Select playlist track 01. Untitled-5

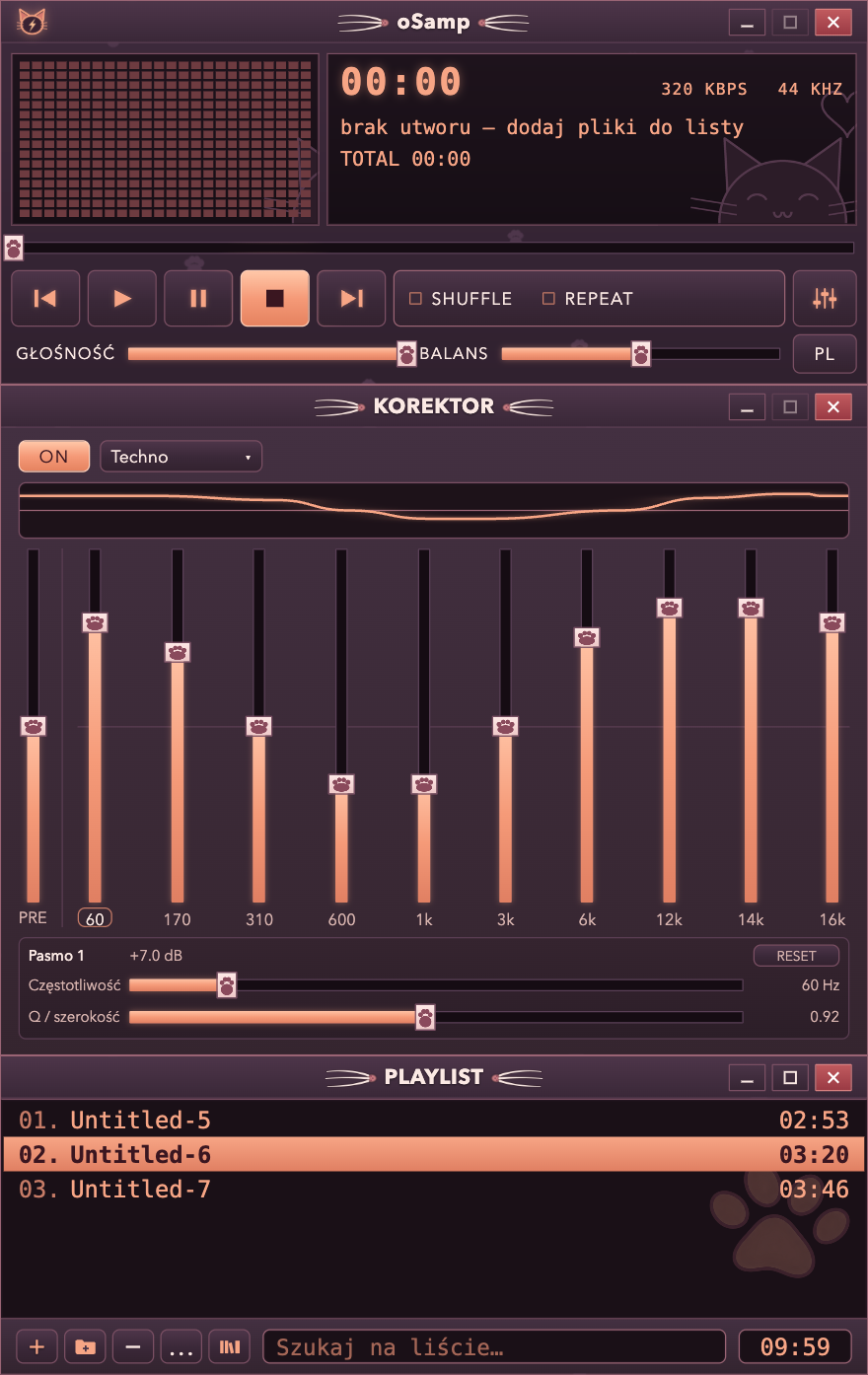[434, 1121]
